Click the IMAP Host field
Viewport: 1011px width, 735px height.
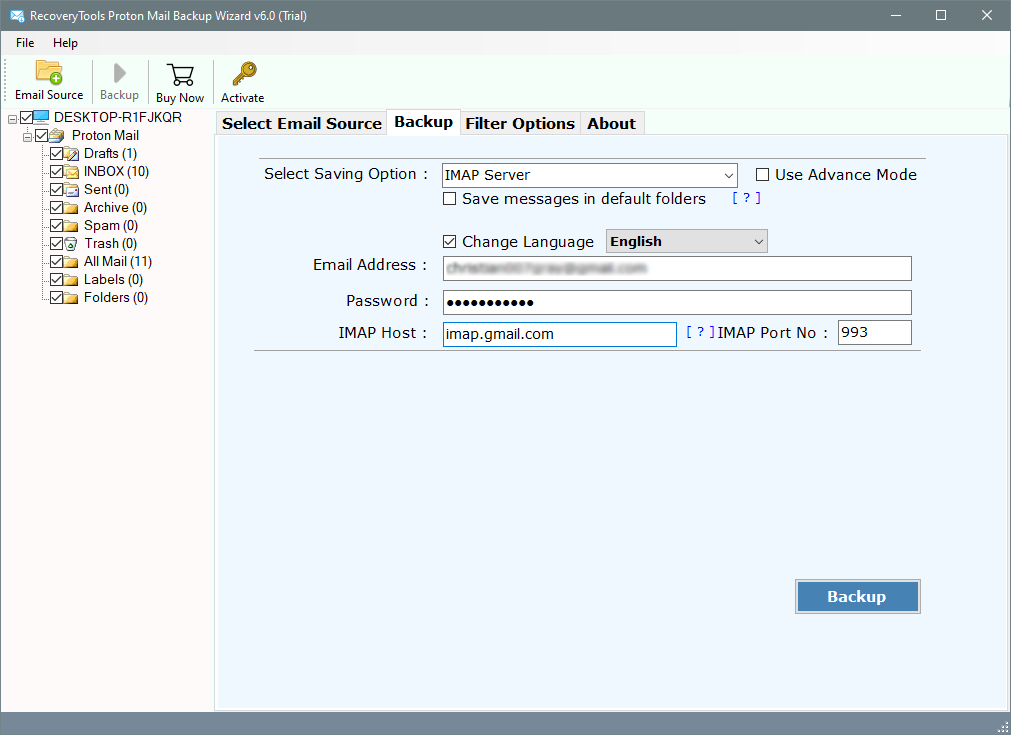pyautogui.click(x=559, y=334)
